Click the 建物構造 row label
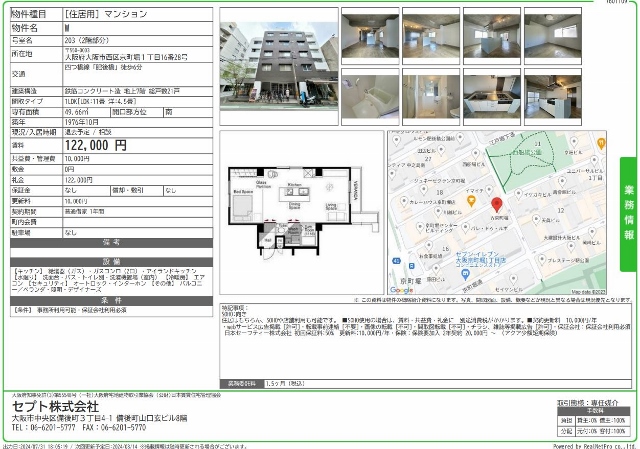This screenshot has height=449, width=640. [x=24, y=91]
